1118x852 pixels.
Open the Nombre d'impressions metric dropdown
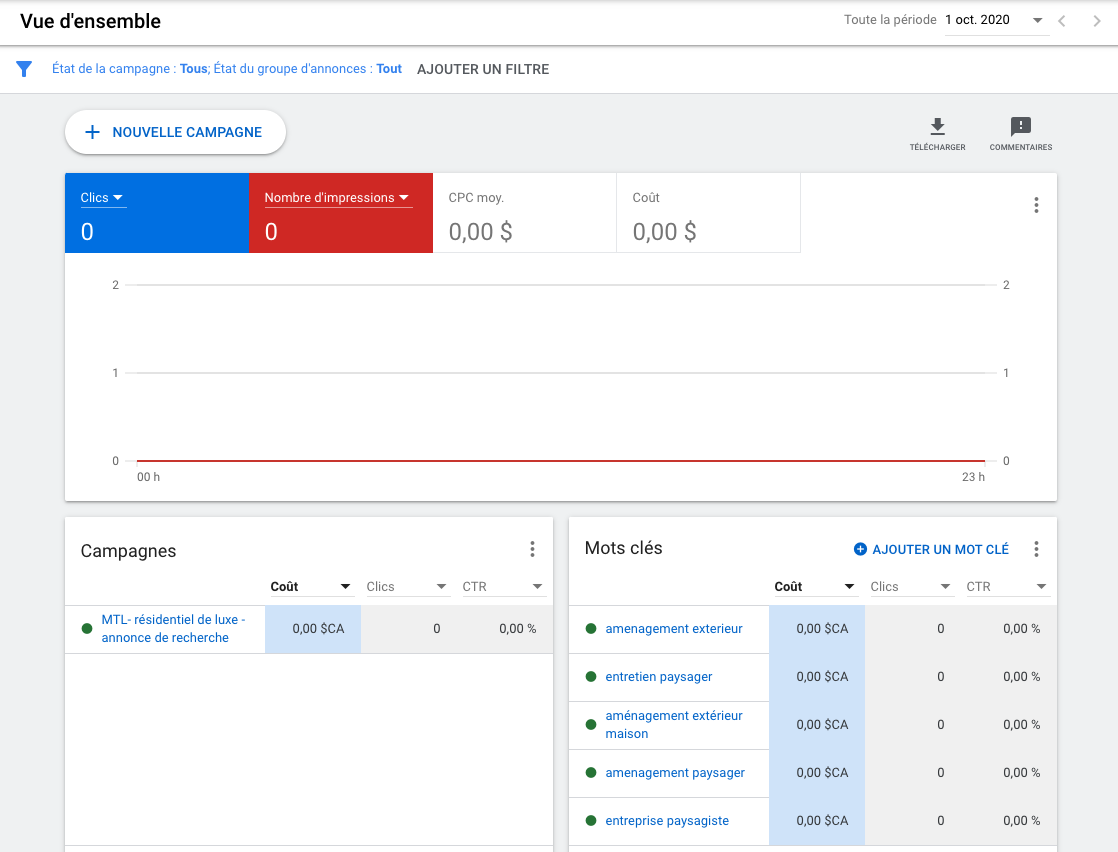(338, 197)
